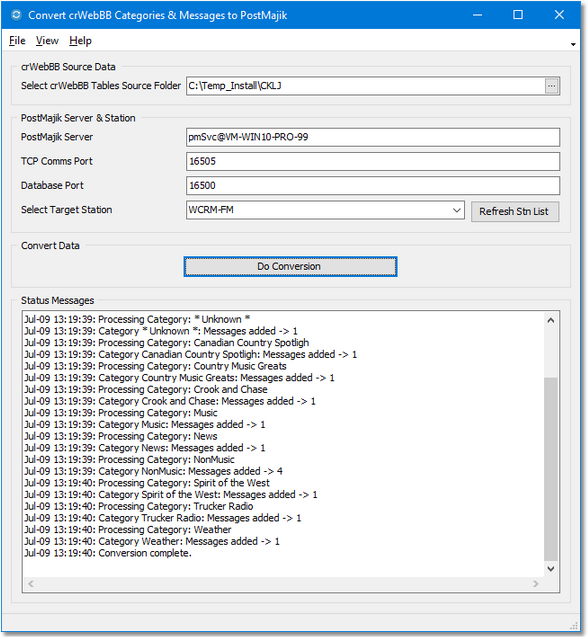Click the horizontal scroll right arrow
Viewport: 588px width, 639px height.
point(536,584)
